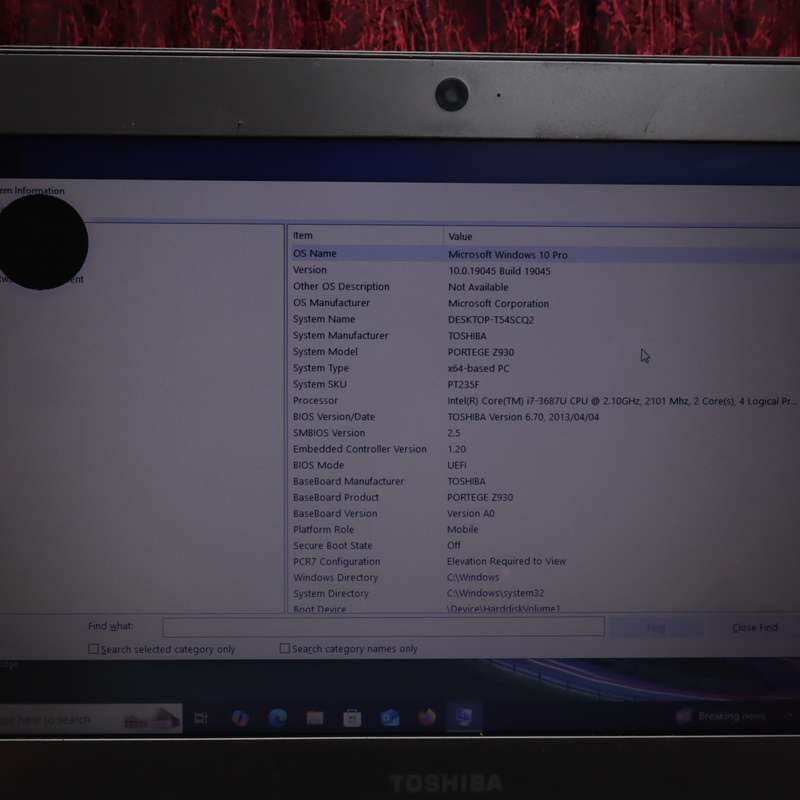Click value Microsoft Windows 10 Pro
The height and width of the screenshot is (800, 800).
[x=508, y=255]
